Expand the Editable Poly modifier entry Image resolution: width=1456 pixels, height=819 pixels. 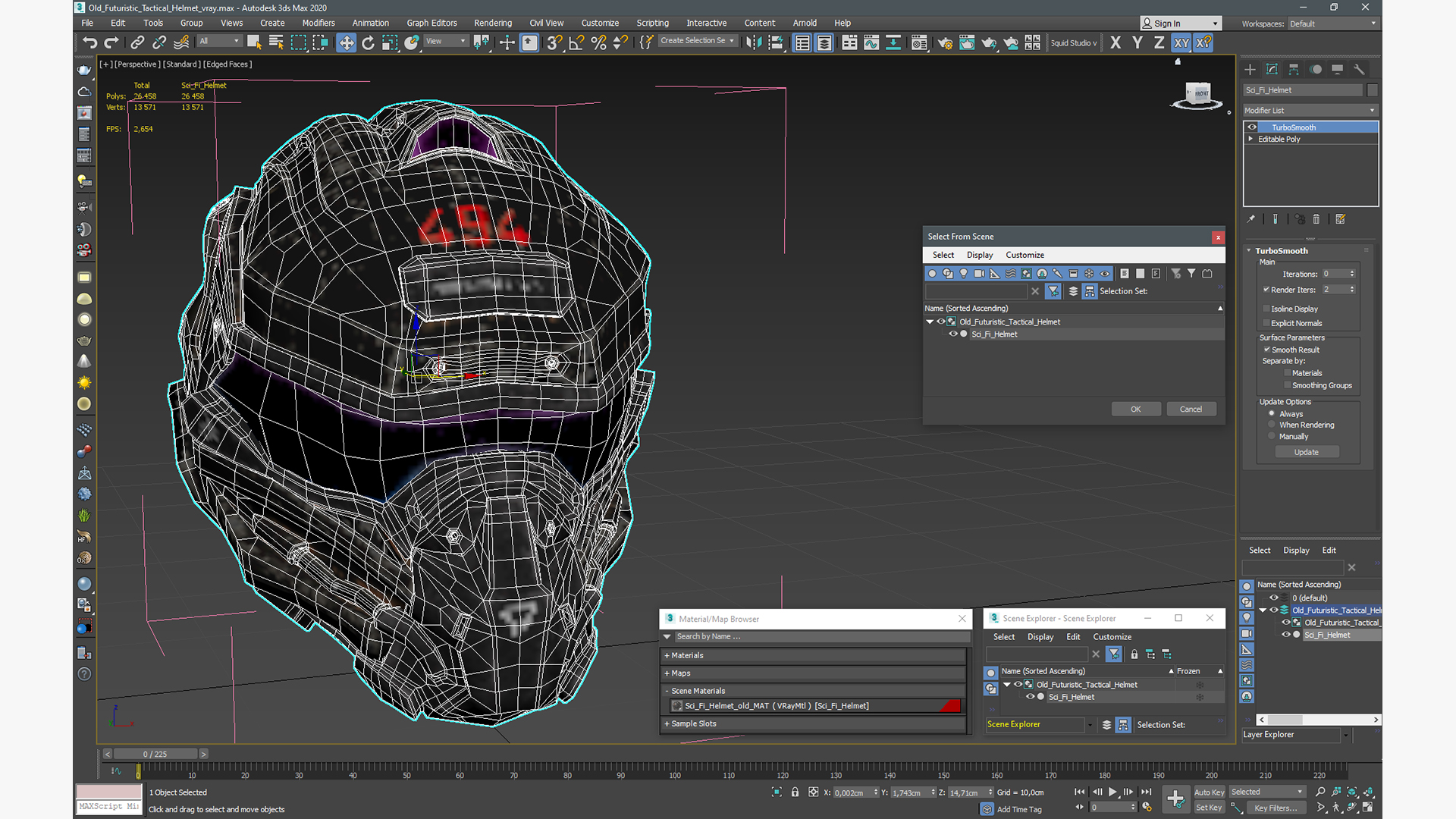(x=1250, y=139)
